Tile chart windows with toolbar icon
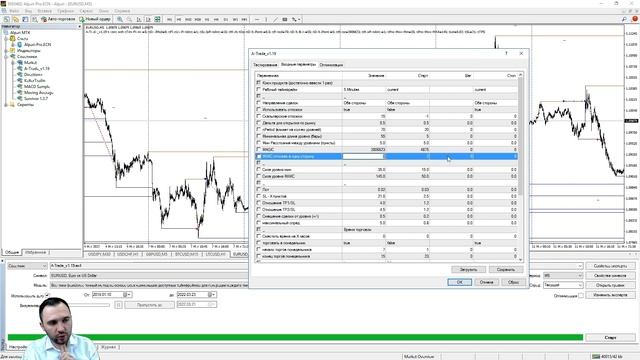The image size is (640, 360). point(158,19)
